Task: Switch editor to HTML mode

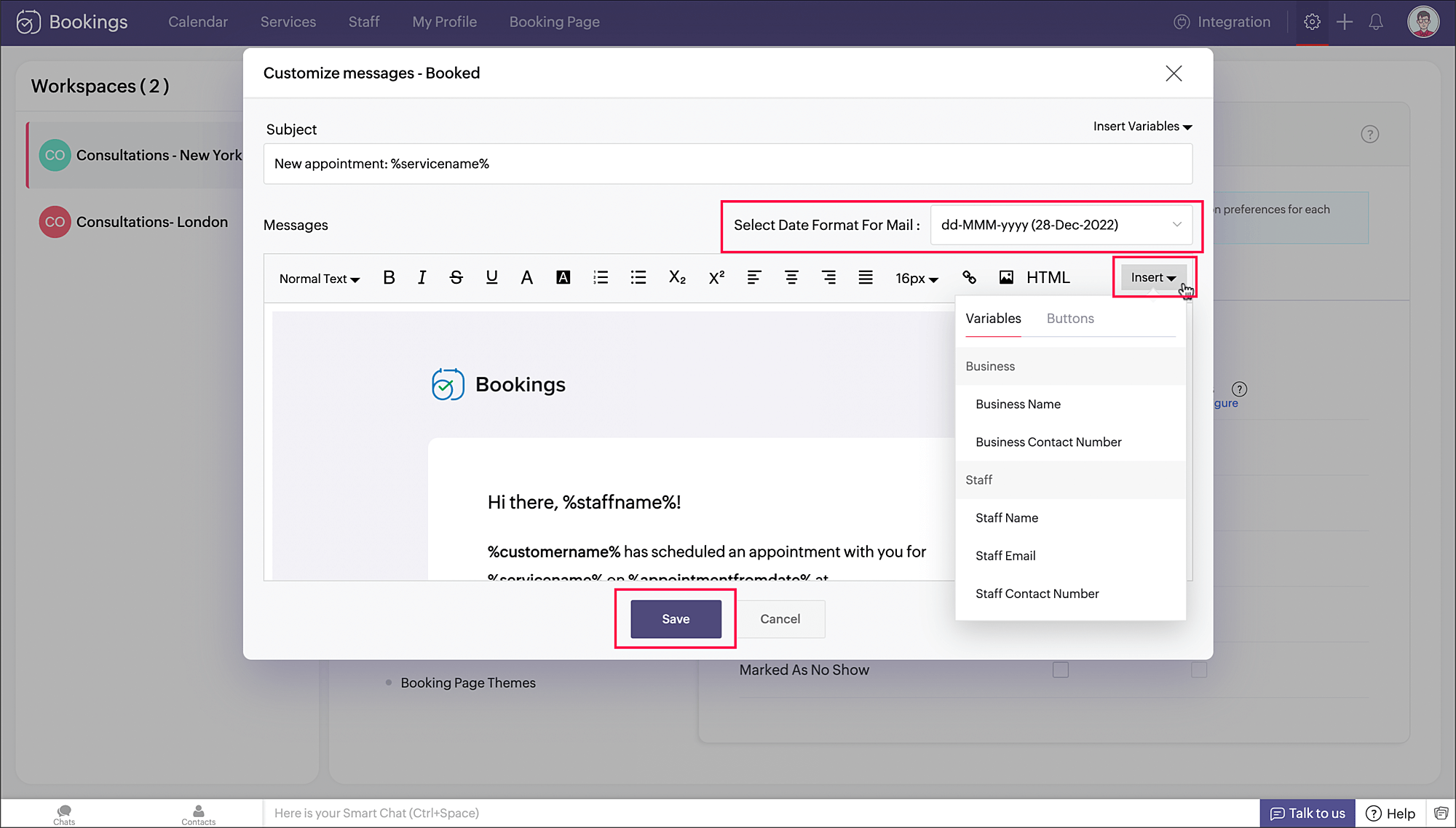Action: click(x=1048, y=277)
